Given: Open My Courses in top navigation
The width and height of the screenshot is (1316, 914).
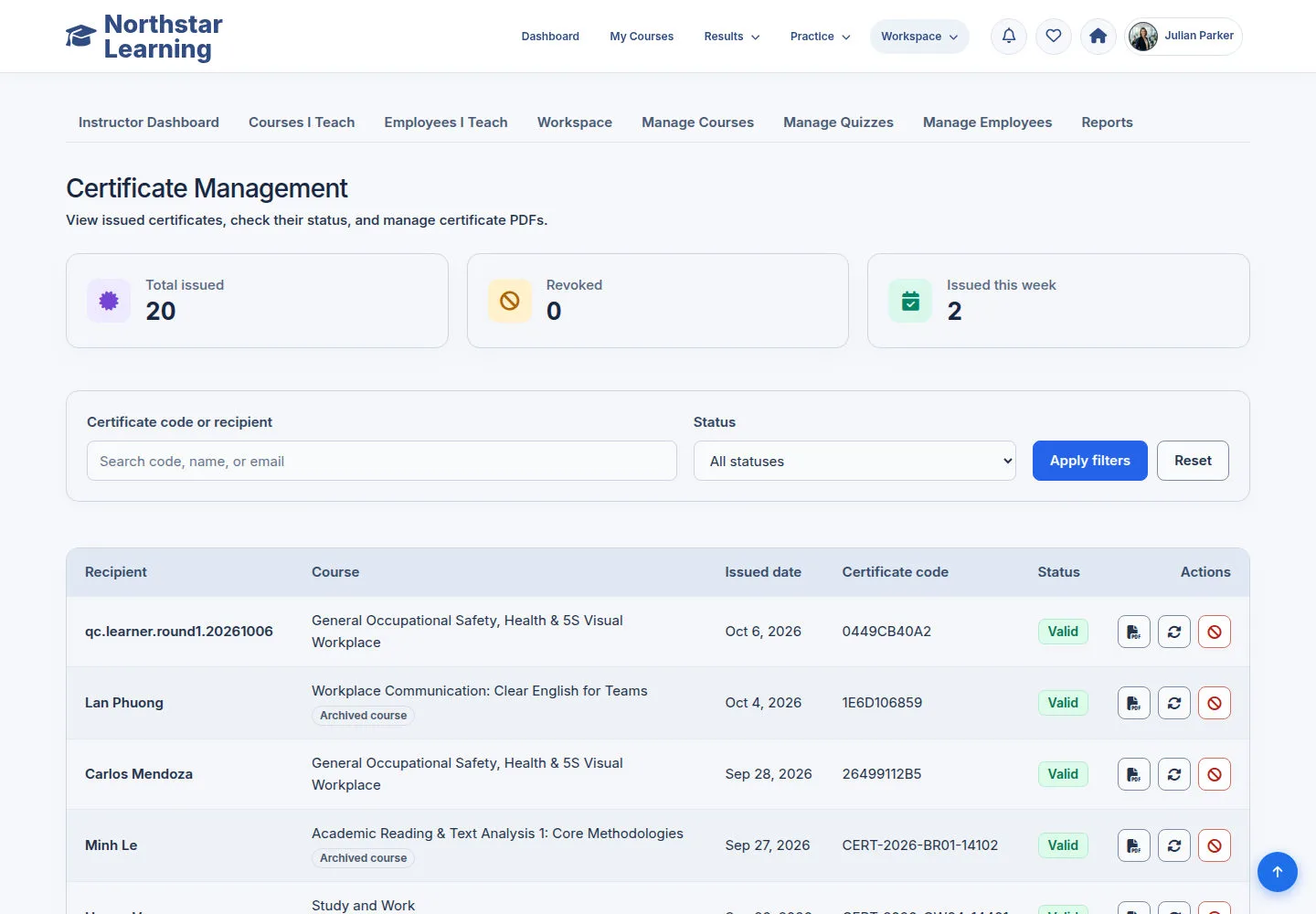Looking at the screenshot, I should [642, 37].
